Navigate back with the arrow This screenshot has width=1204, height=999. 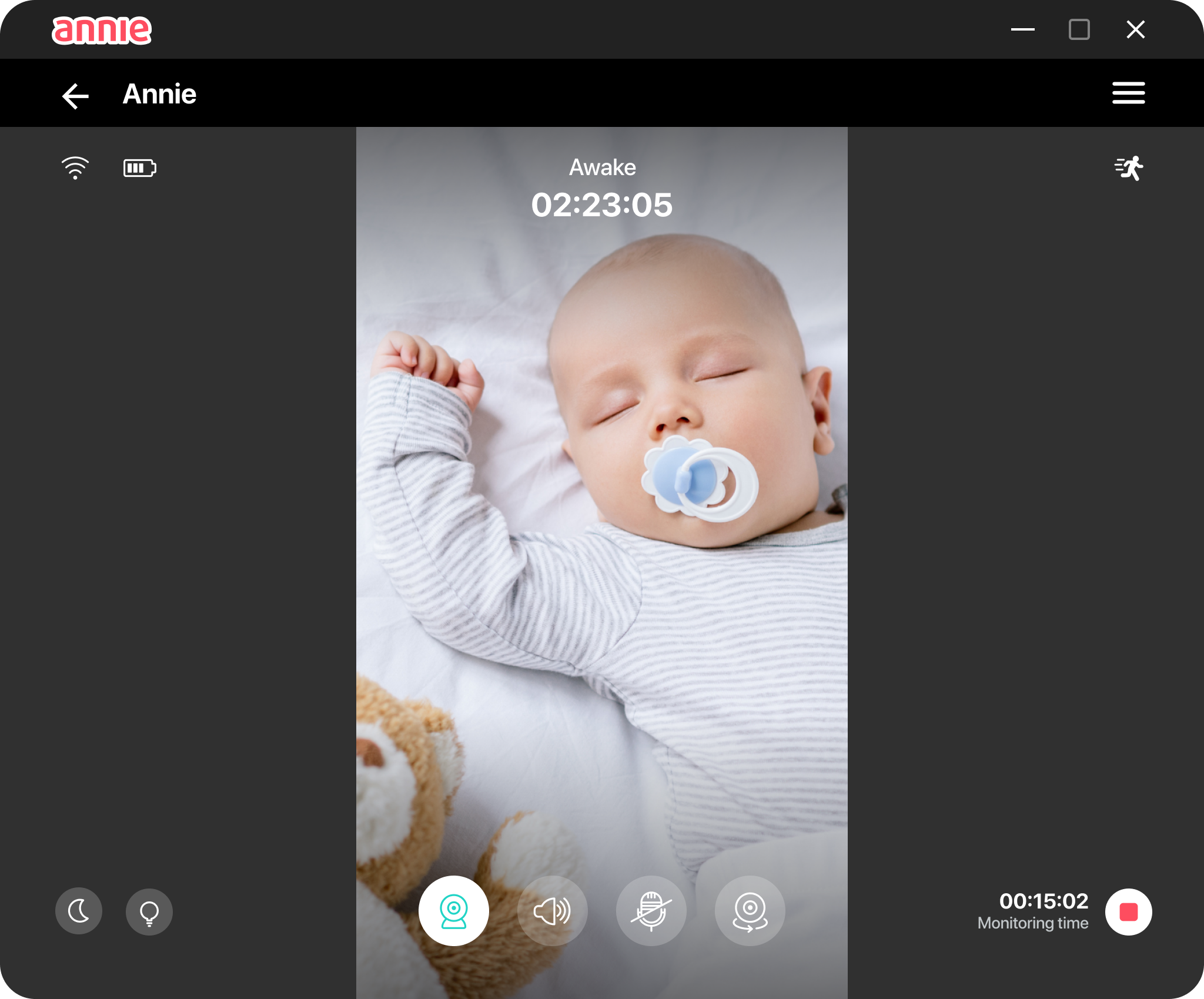75,94
